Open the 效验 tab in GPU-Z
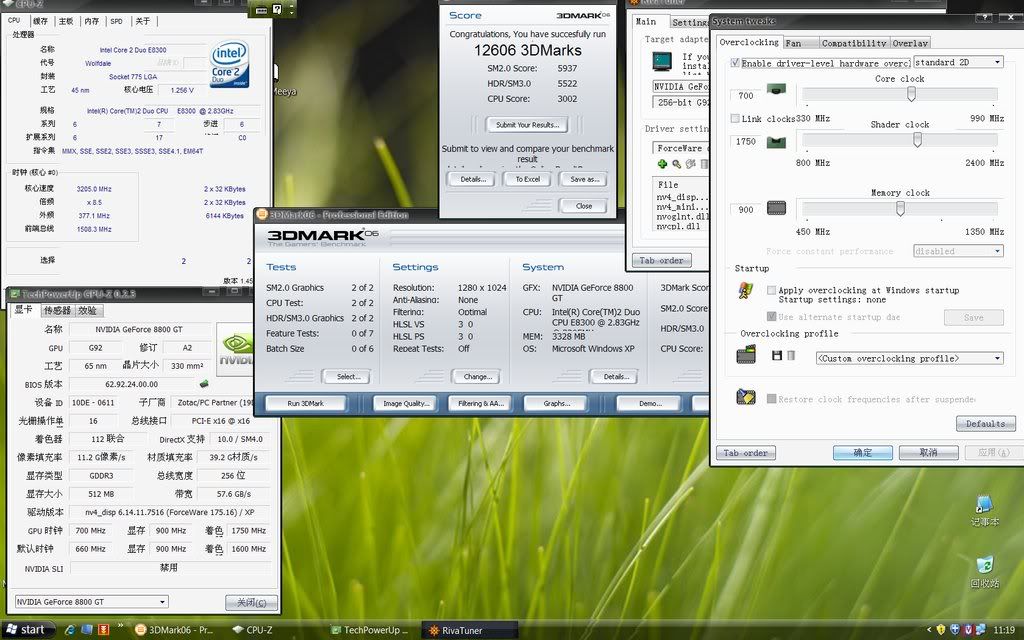Screen dimensions: 1024x640 click(87, 310)
